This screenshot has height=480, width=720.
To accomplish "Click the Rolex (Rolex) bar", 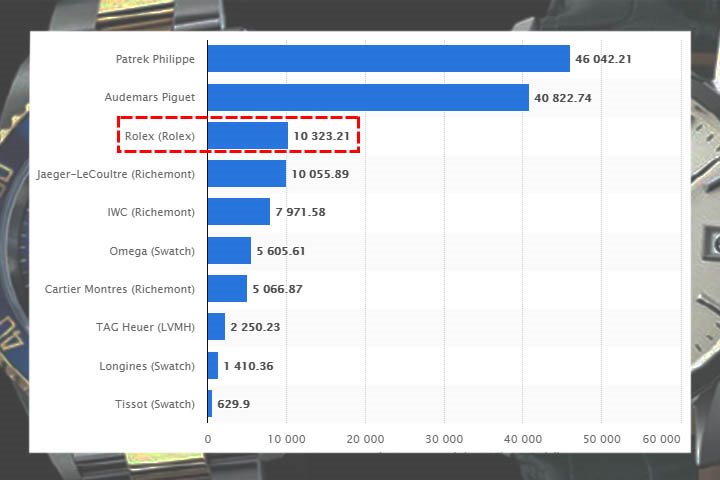I will click(248, 136).
